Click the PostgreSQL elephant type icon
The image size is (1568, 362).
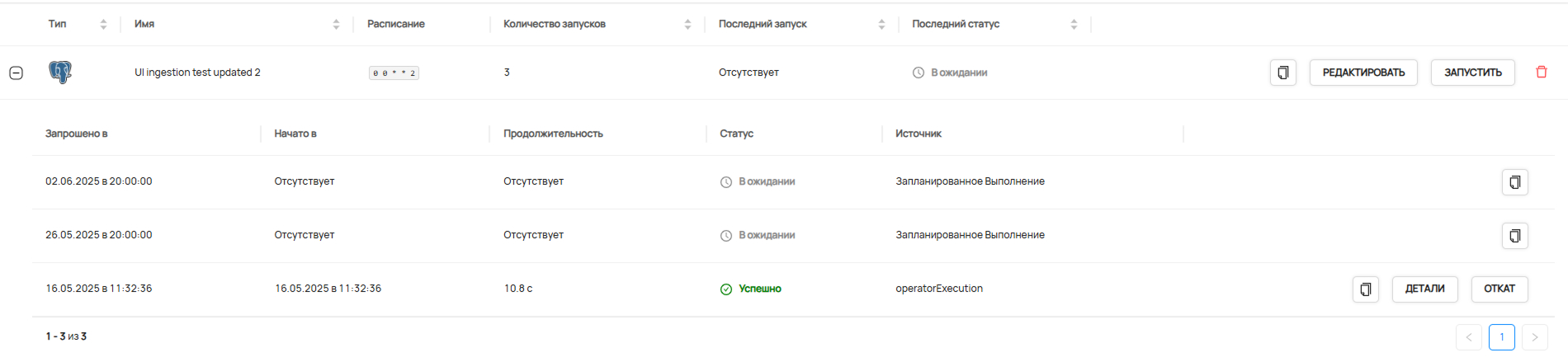coord(60,73)
